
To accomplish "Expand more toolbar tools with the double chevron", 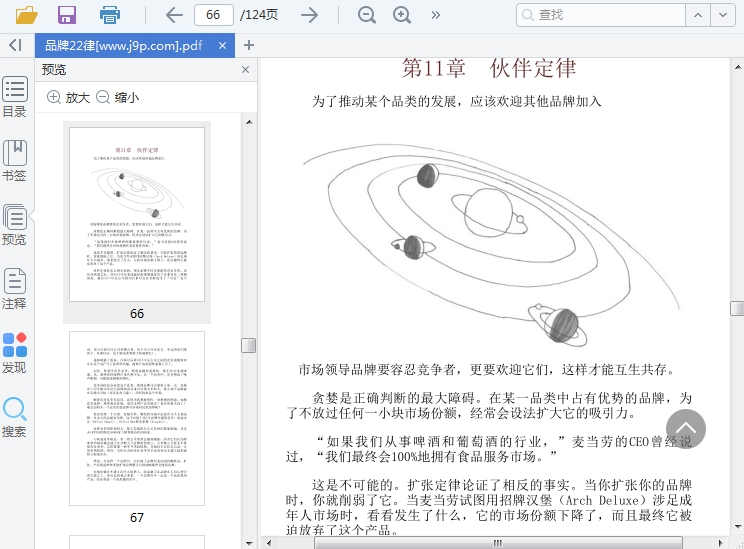I will coord(436,15).
